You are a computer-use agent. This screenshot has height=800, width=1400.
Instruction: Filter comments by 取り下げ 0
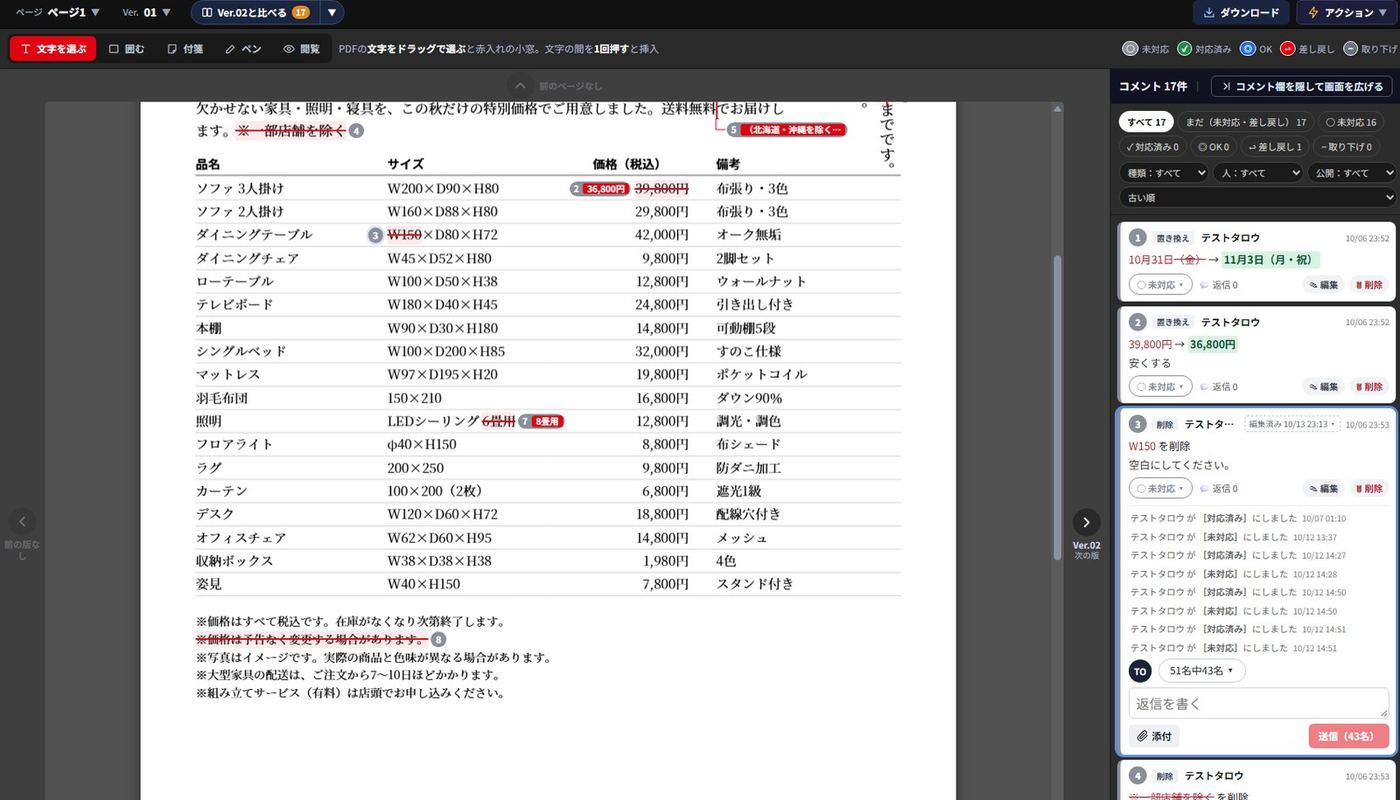(x=1346, y=147)
